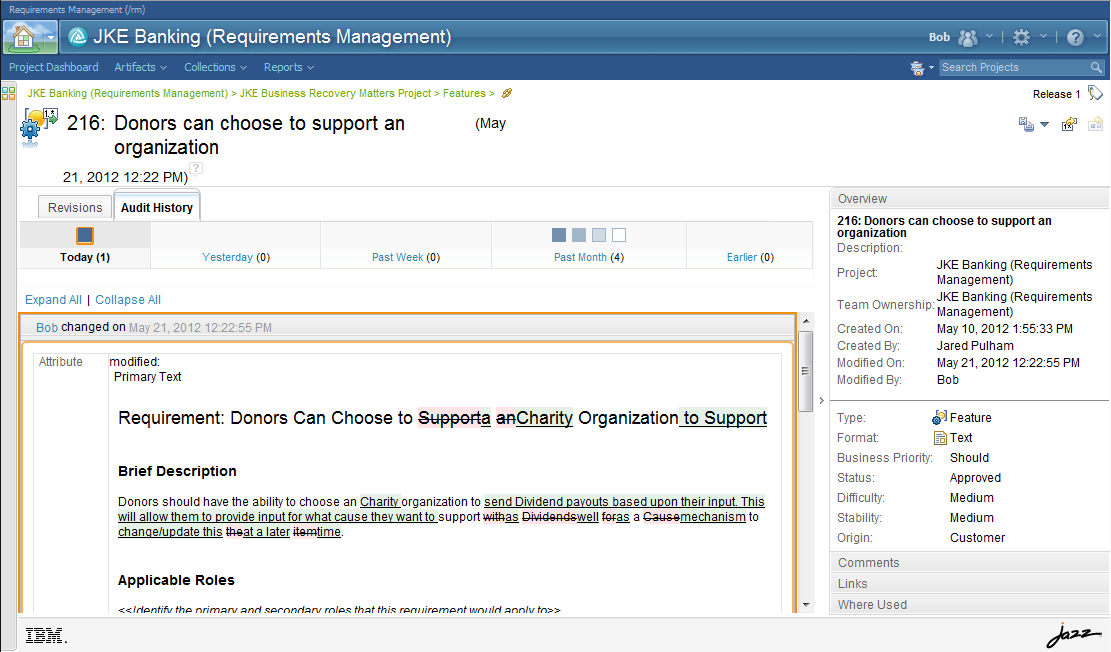The width and height of the screenshot is (1111, 652).
Task: Select the Past Month (4) timeline group
Action: click(589, 245)
